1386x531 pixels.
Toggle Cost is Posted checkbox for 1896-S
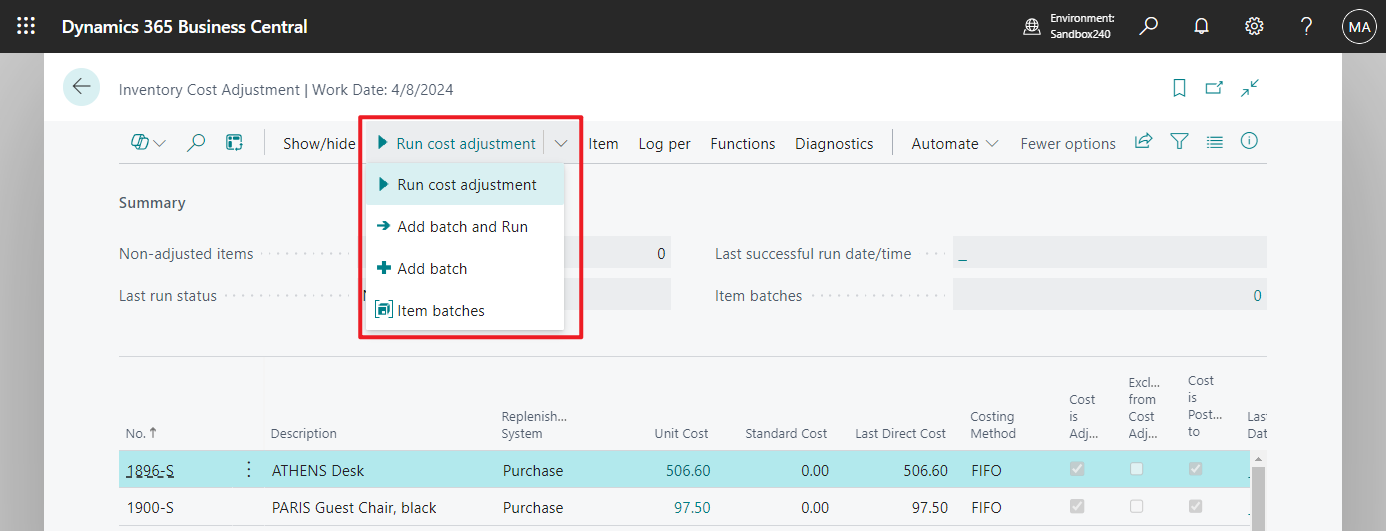point(1196,469)
